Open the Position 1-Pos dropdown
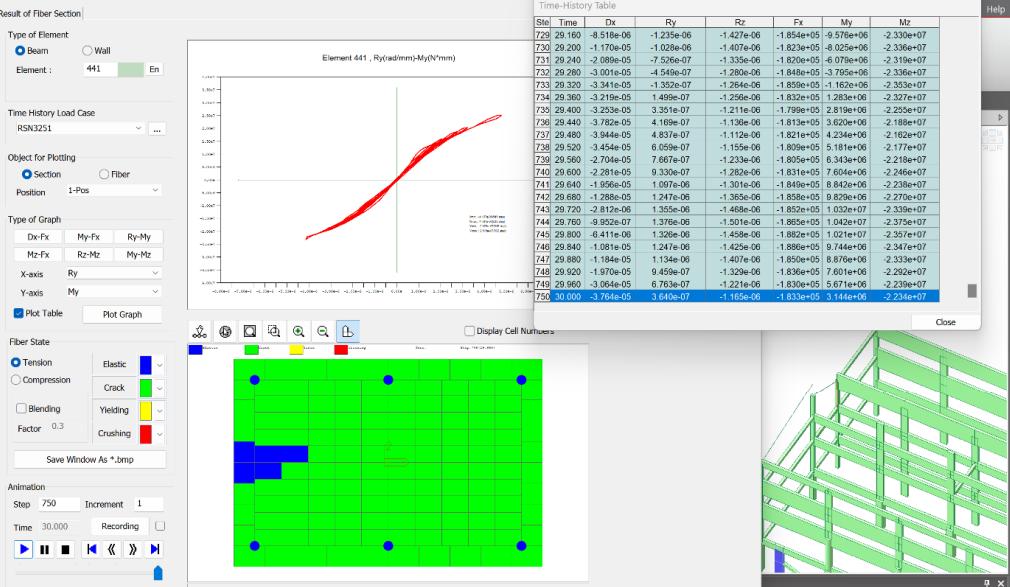 (x=154, y=191)
